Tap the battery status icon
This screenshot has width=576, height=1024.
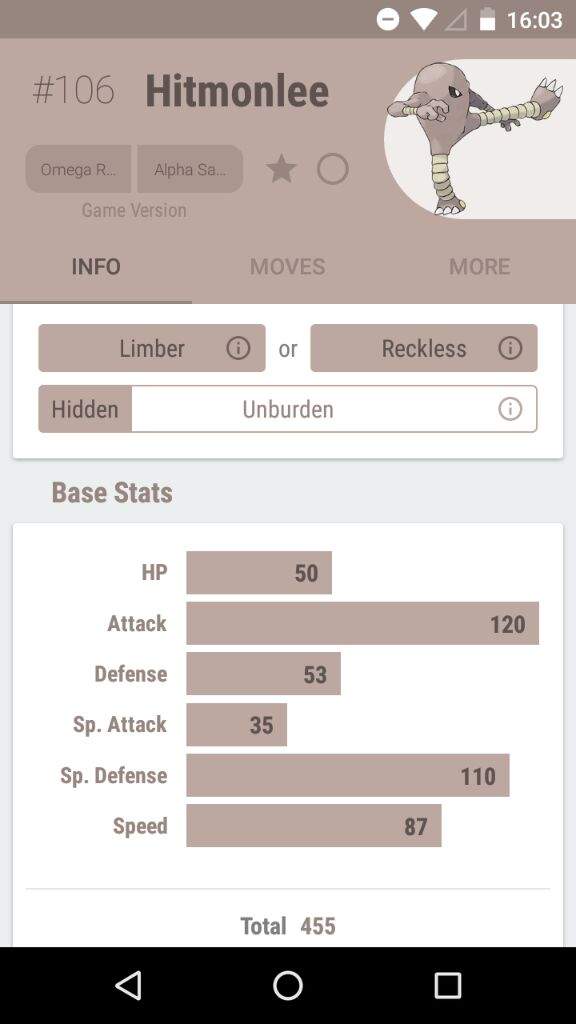point(487,20)
